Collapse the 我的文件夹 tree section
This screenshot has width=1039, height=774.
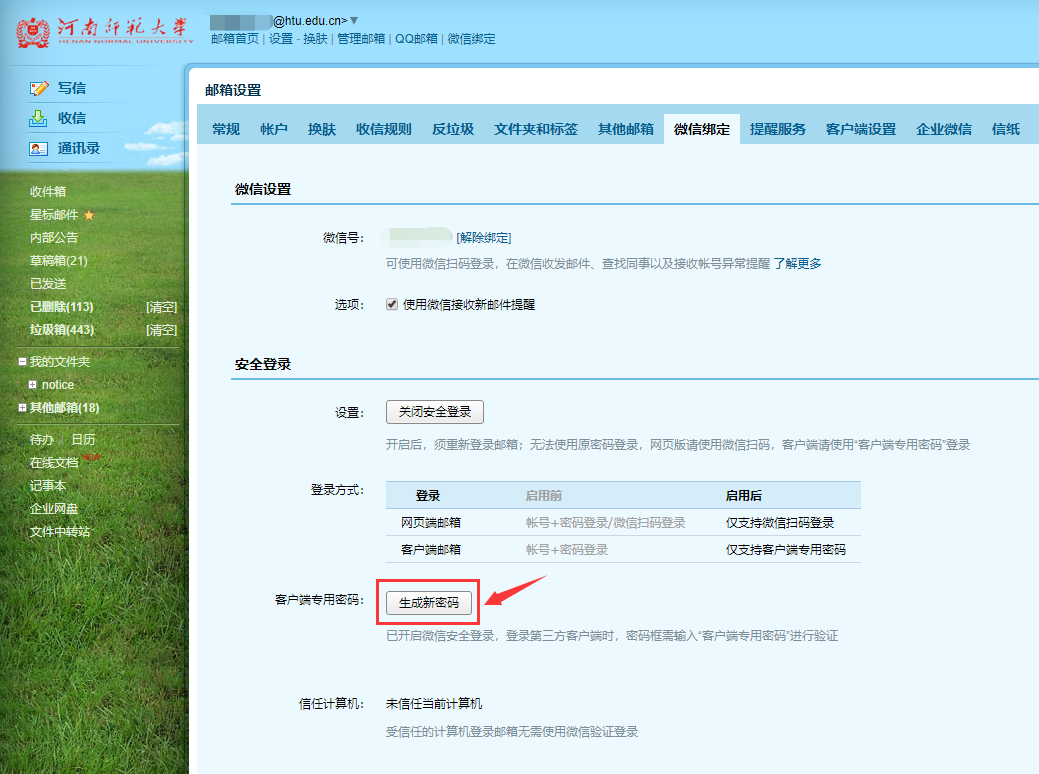[x=22, y=362]
